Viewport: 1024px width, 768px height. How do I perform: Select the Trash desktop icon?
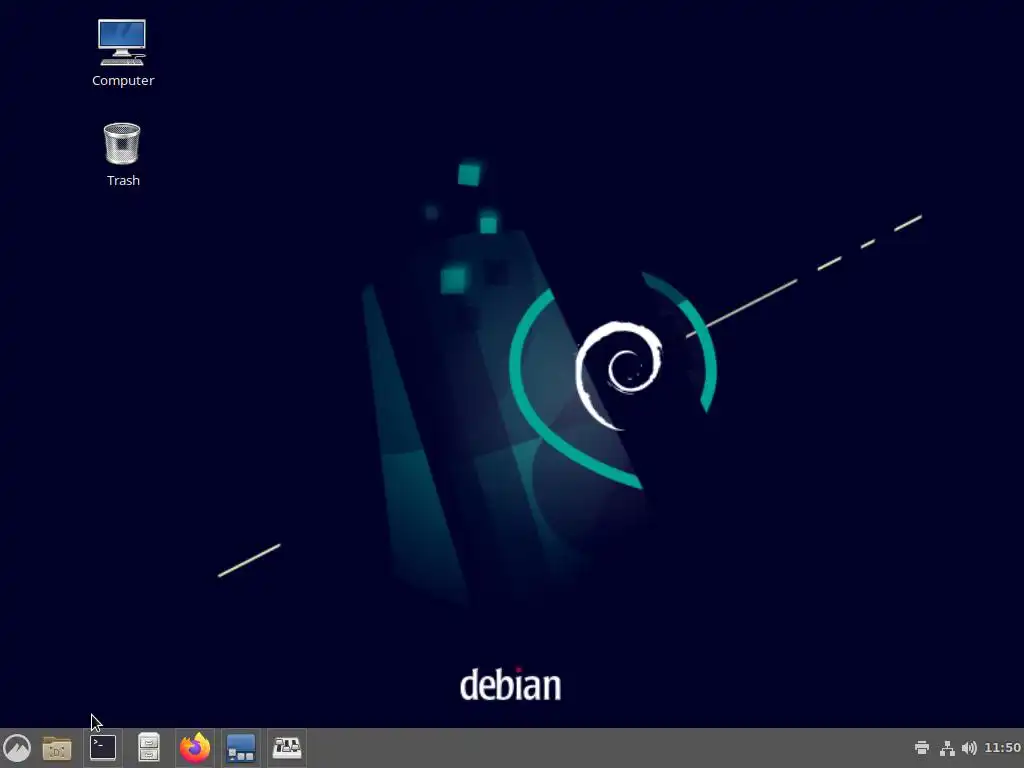point(122,143)
